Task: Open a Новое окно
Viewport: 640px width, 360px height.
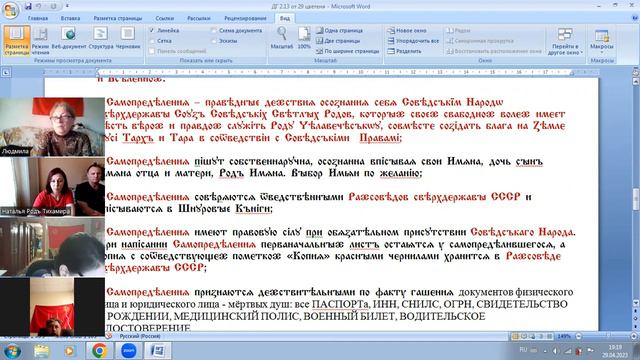Action: [x=407, y=31]
